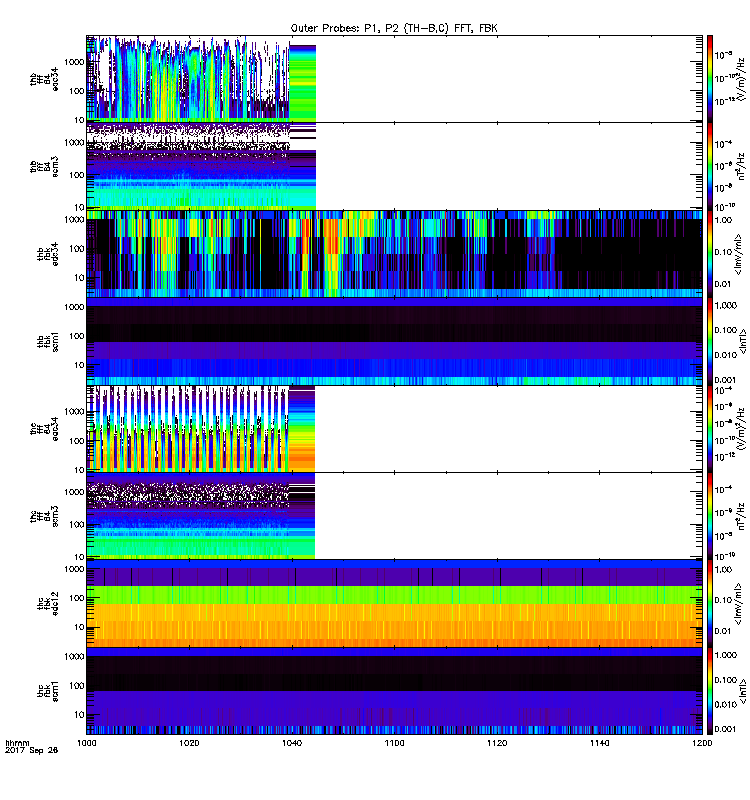The height and width of the screenshot is (800, 750).
Task: Click the y-axis "1000" tick of the thc fbk scm1 panel
Action: pyautogui.click(x=74, y=657)
